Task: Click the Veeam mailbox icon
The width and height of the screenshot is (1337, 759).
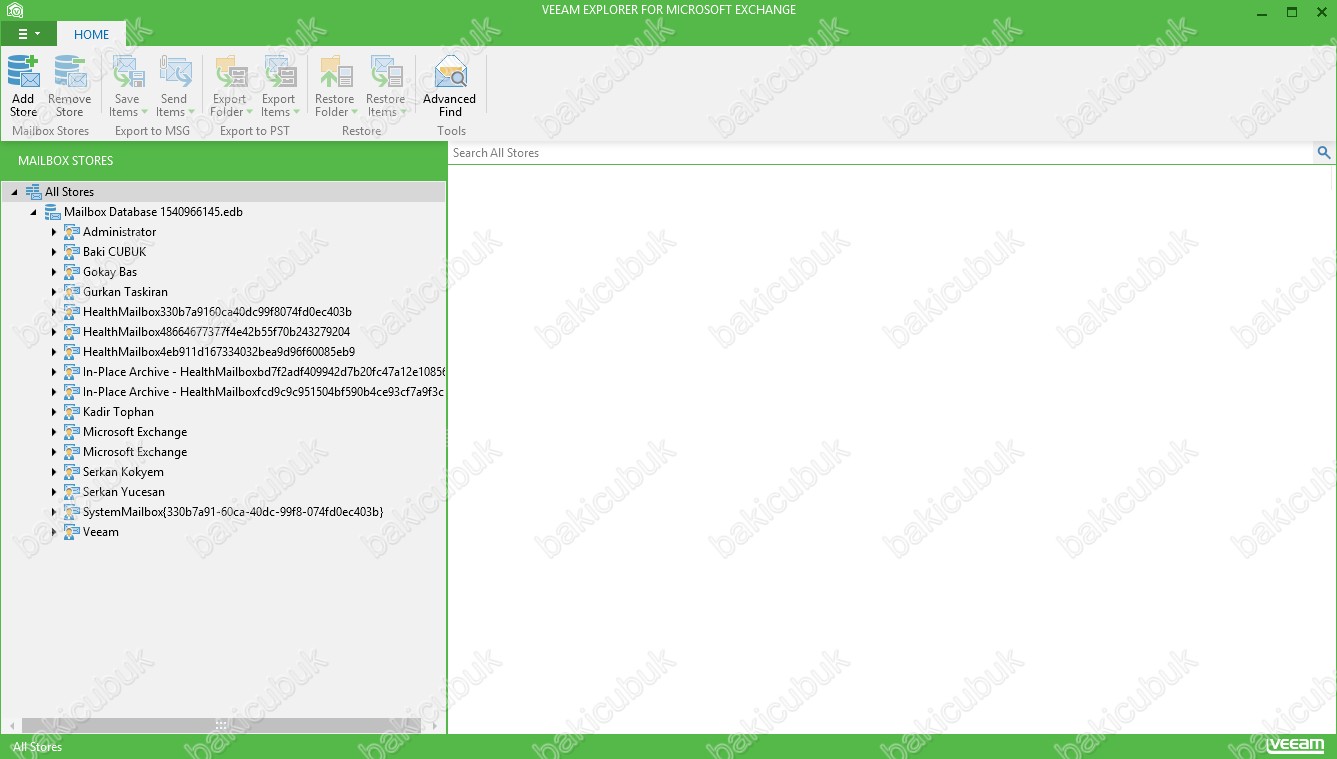Action: (71, 532)
